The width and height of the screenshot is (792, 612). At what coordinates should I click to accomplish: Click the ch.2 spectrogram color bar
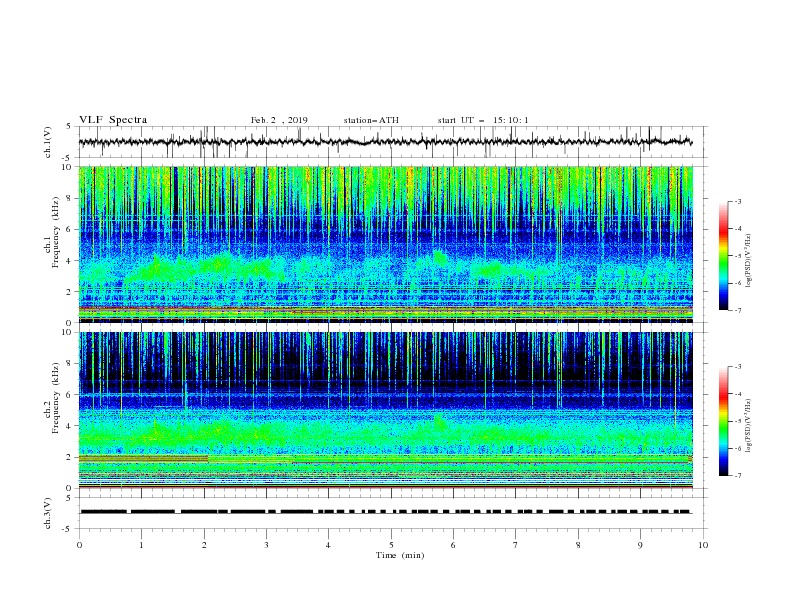[723, 421]
